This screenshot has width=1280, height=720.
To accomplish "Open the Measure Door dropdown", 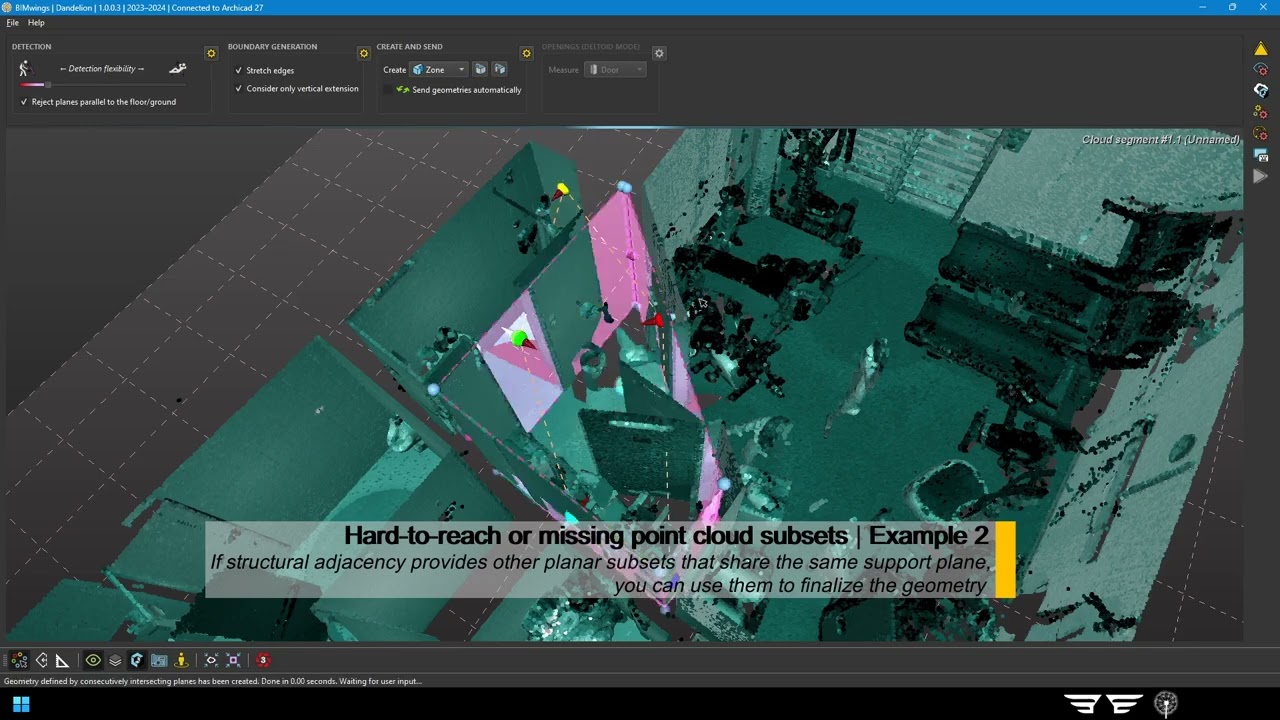I will click(x=615, y=70).
